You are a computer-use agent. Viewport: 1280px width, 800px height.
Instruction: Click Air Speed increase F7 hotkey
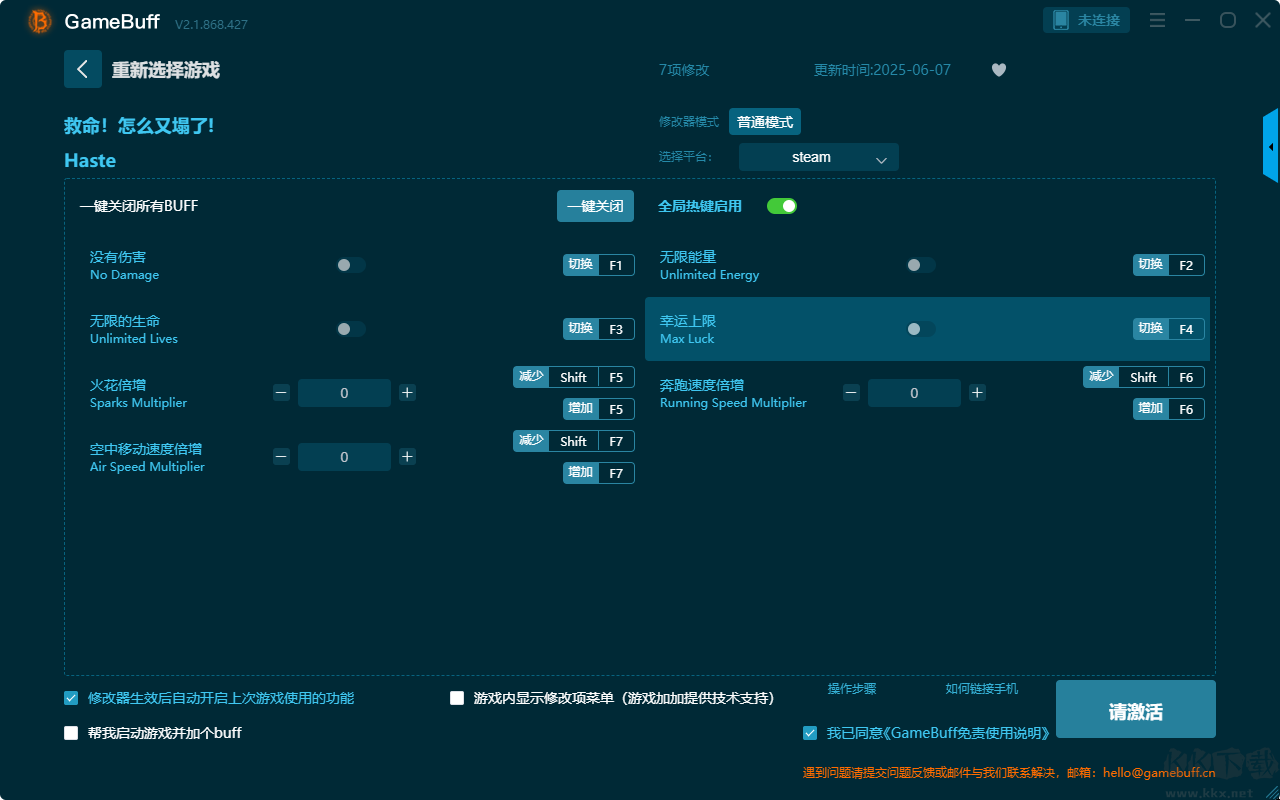click(x=599, y=473)
